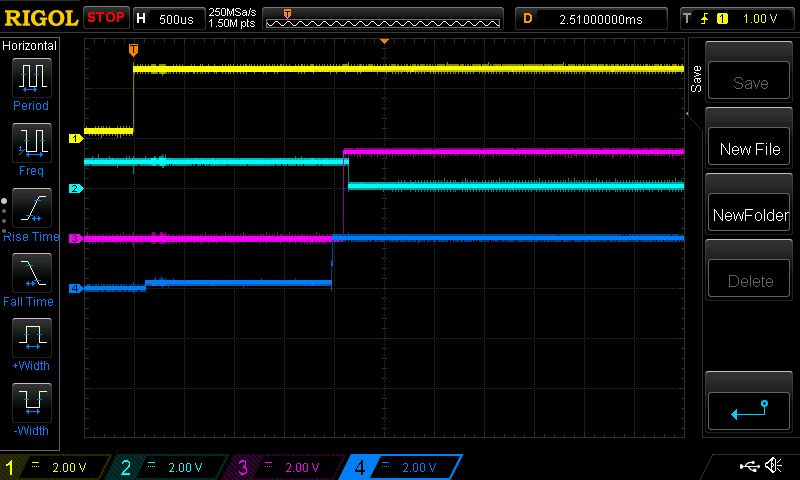Viewport: 800px width, 480px height.
Task: Select the Period measurement icon
Action: tap(31, 78)
